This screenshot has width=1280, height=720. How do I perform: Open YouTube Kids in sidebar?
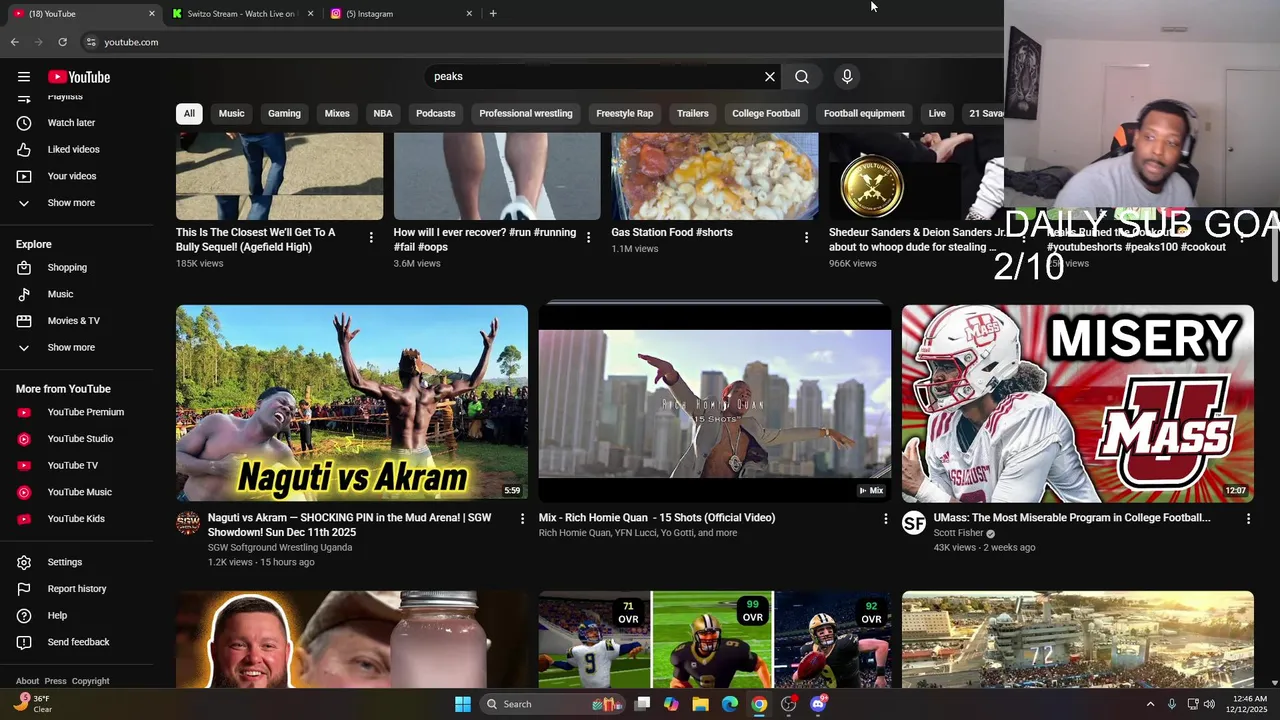click(78, 519)
